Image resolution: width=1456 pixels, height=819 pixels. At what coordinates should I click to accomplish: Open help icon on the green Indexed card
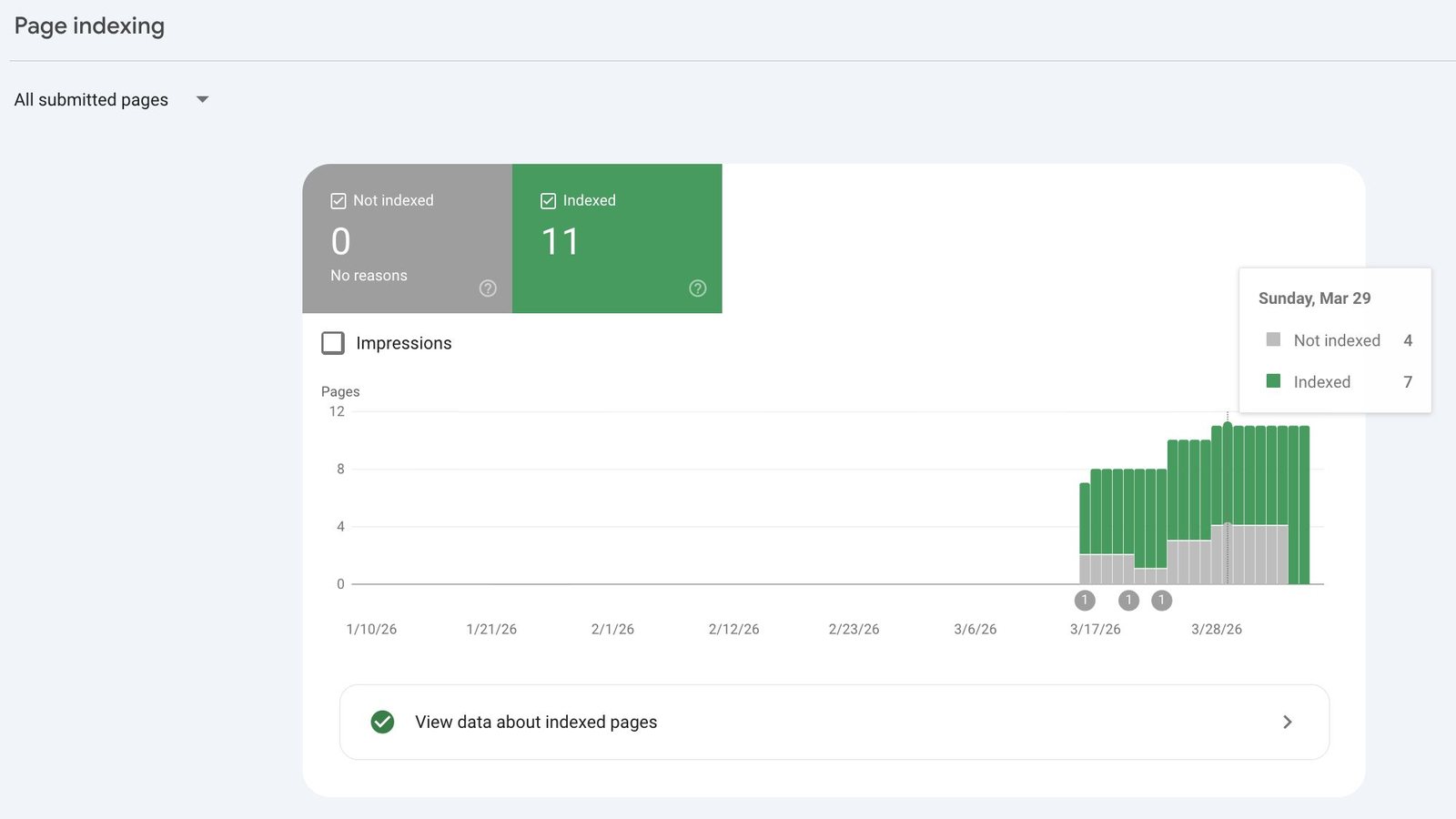click(x=698, y=288)
